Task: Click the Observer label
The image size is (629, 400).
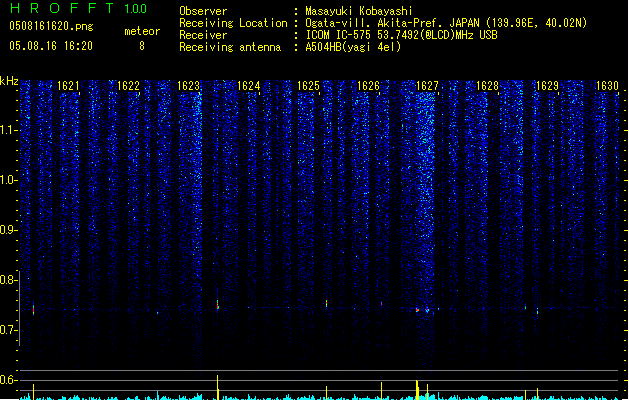Action: pos(203,11)
